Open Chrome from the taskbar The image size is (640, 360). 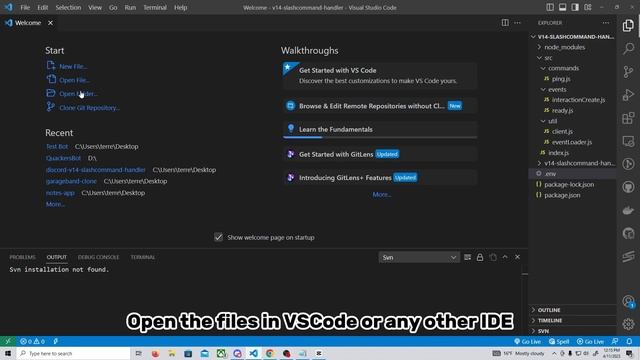[x=270, y=353]
